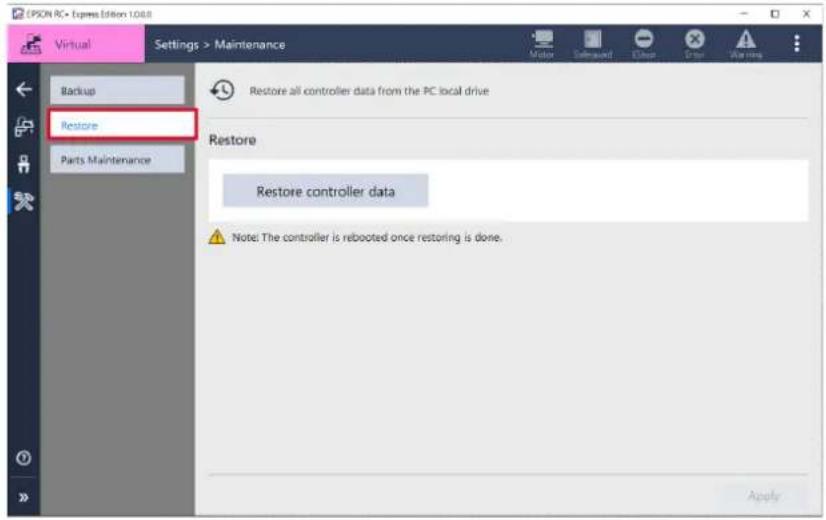This screenshot has height=520, width=826.
Task: Expand the sidebar with double chevron
Action: (x=24, y=497)
